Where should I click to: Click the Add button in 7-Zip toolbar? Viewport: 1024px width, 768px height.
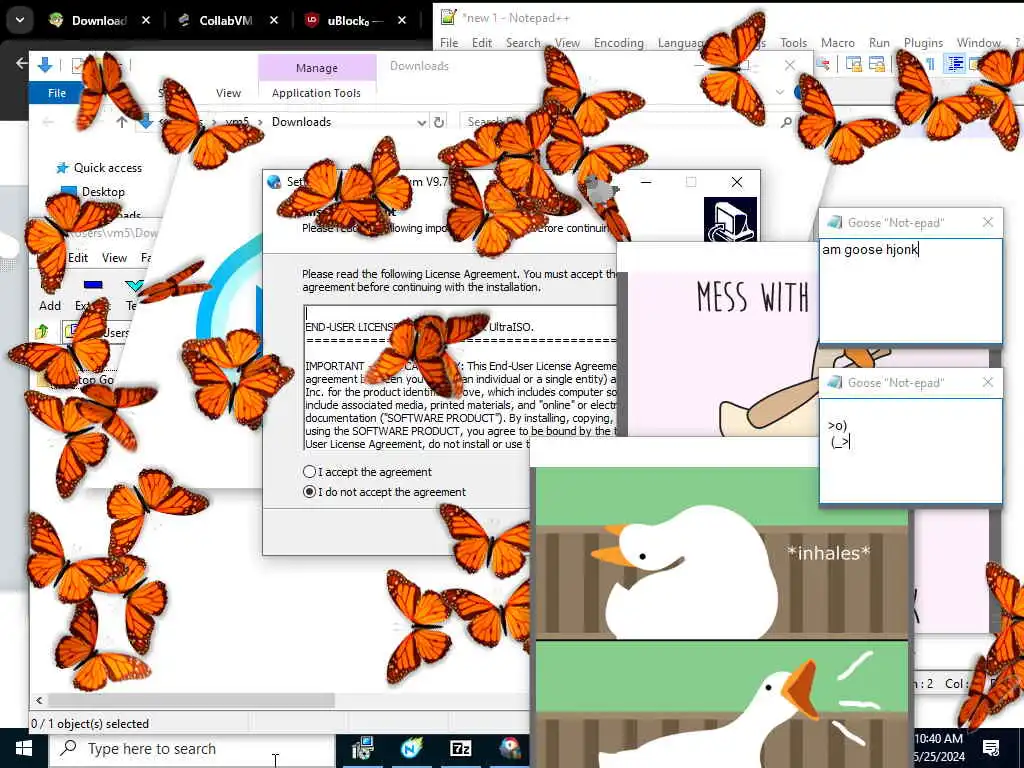point(50,295)
